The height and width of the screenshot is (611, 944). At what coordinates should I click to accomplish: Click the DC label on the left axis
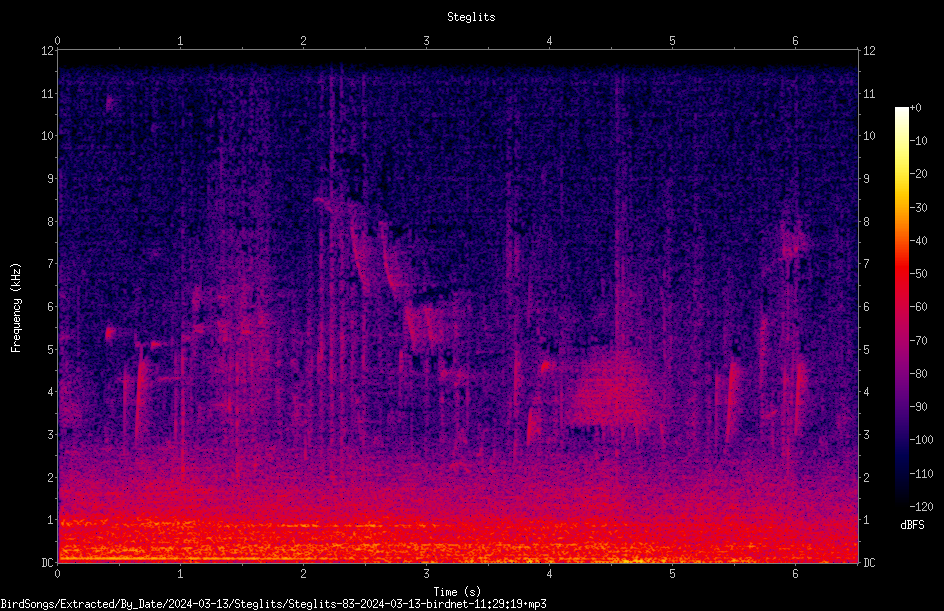(x=48, y=562)
